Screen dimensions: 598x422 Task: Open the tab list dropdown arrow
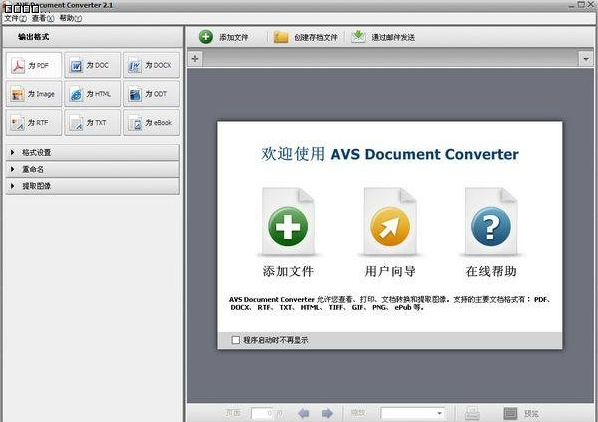tap(586, 59)
